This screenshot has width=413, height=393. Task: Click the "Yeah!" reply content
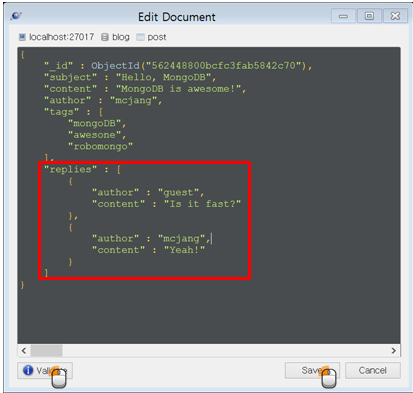point(184,250)
